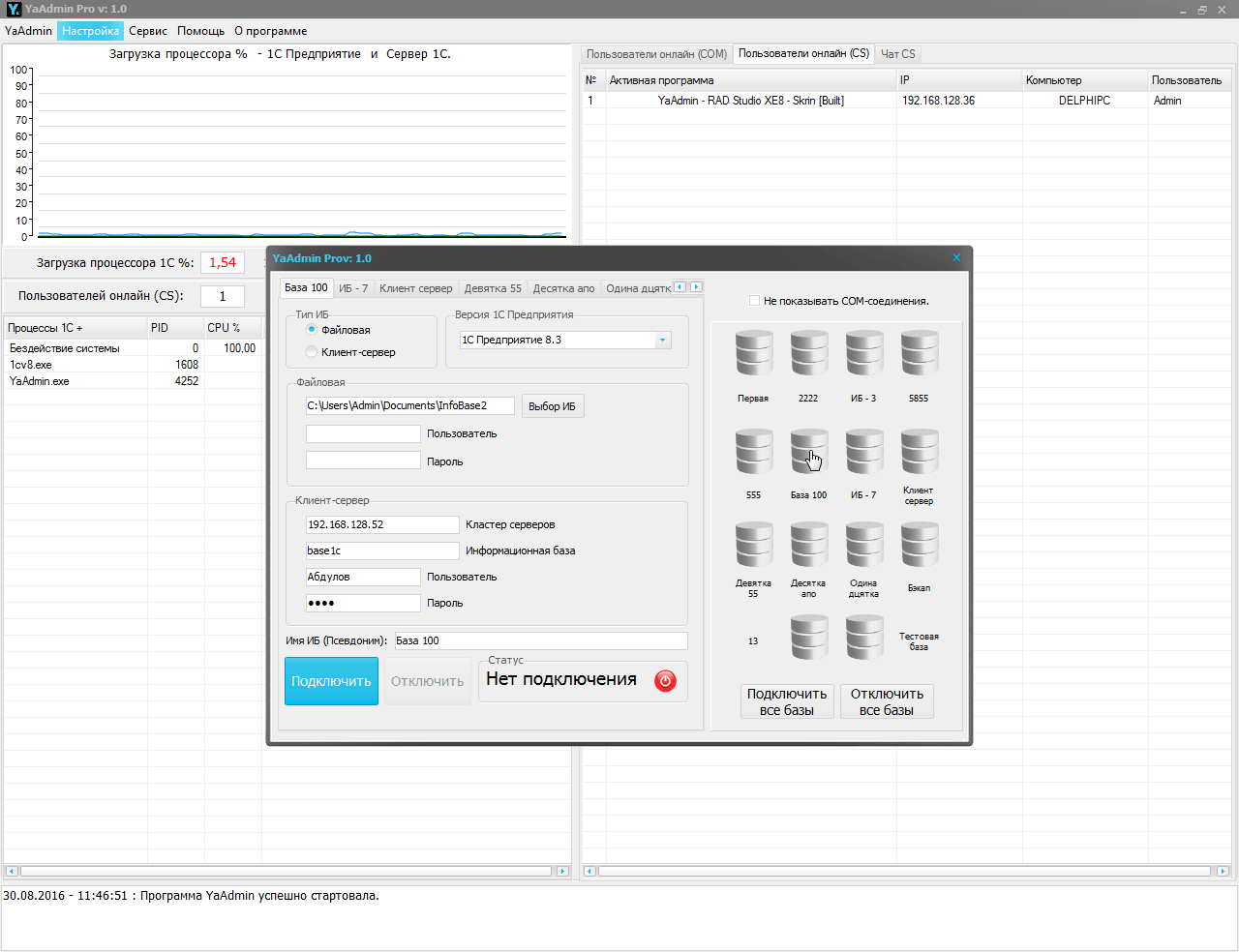Select the Десятка апо database icon
The image size is (1239, 952).
(x=809, y=545)
